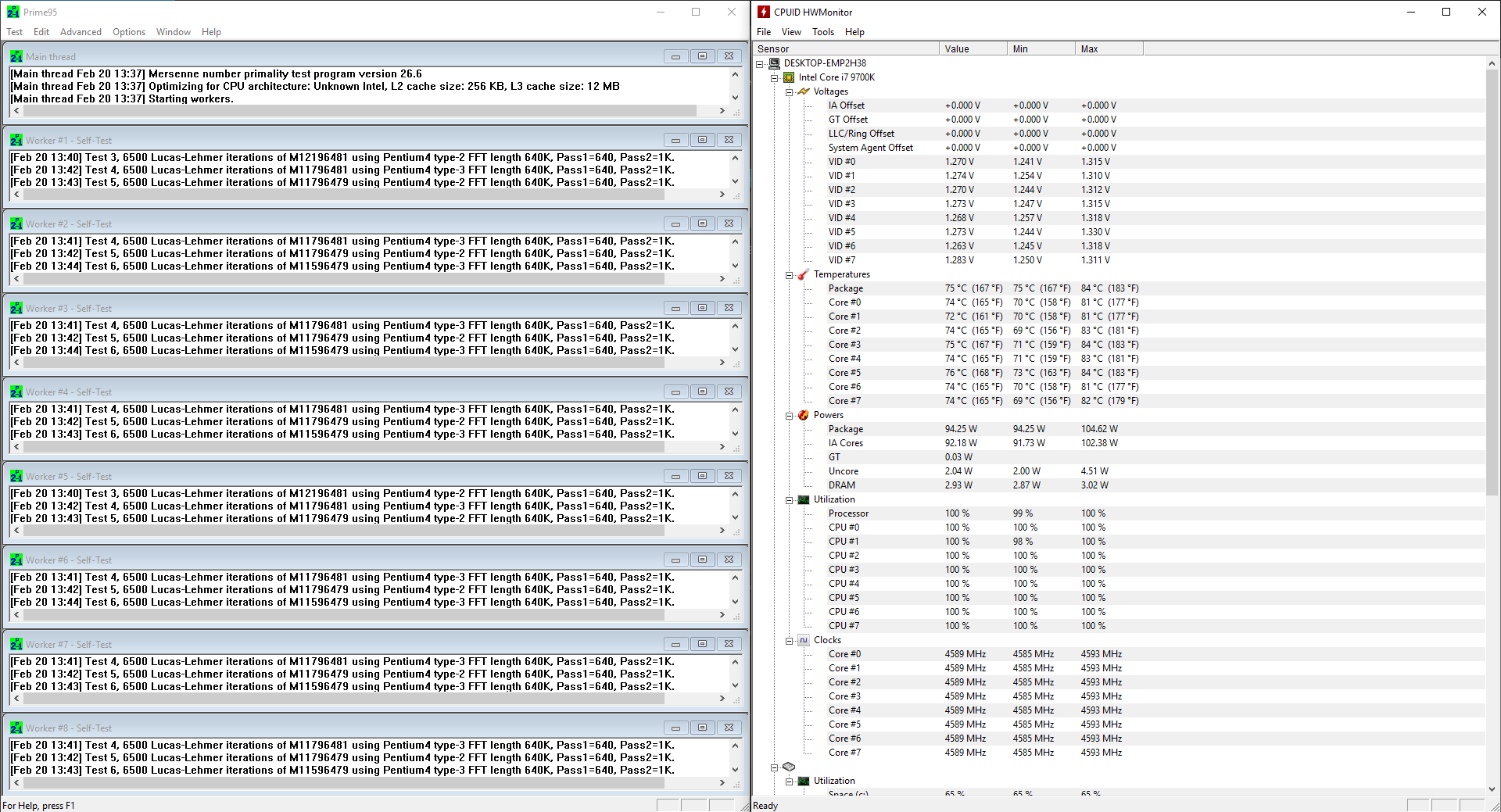Click the Clocks waveform icon
This screenshot has width=1501, height=812.
pos(803,640)
